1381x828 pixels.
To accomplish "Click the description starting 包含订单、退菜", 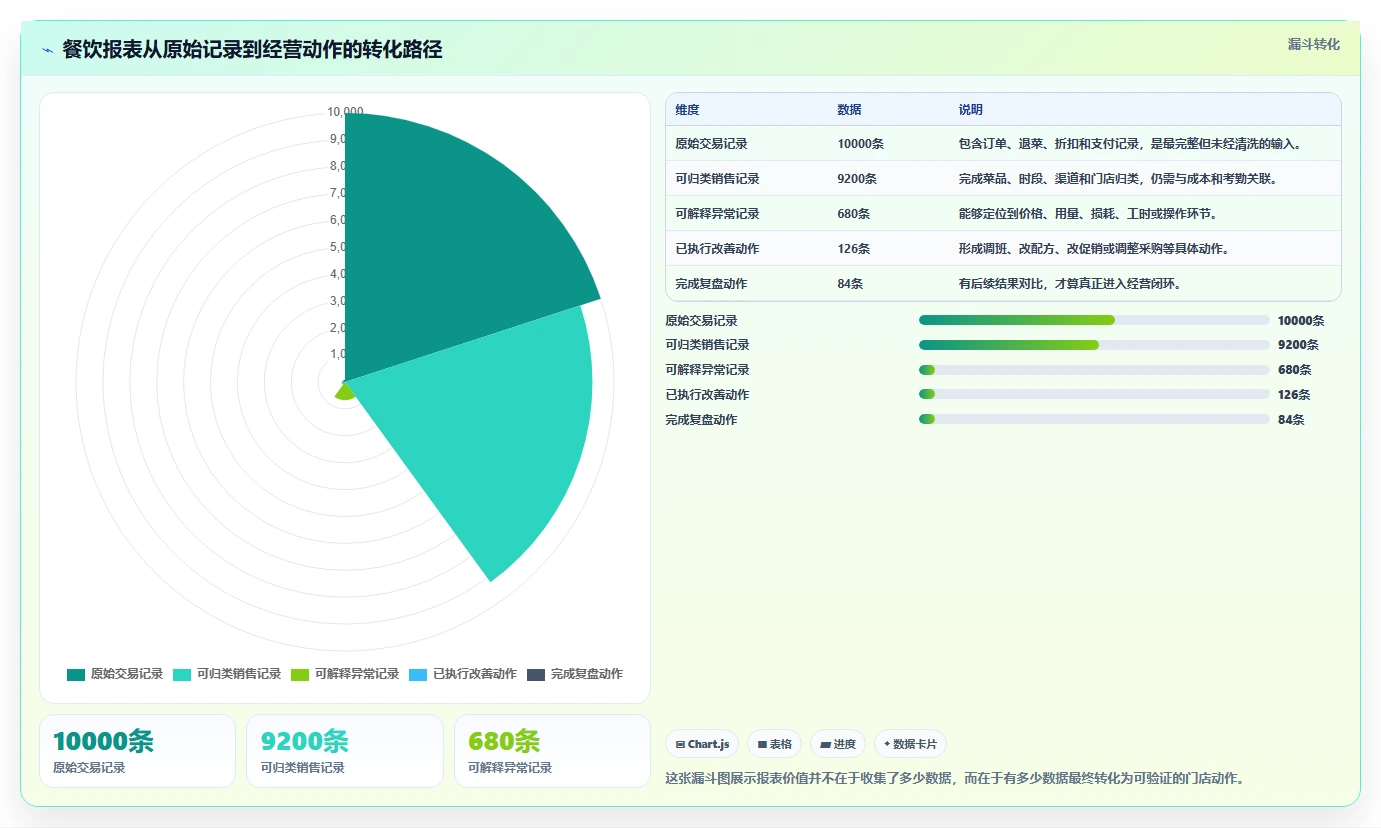I will tap(1131, 144).
